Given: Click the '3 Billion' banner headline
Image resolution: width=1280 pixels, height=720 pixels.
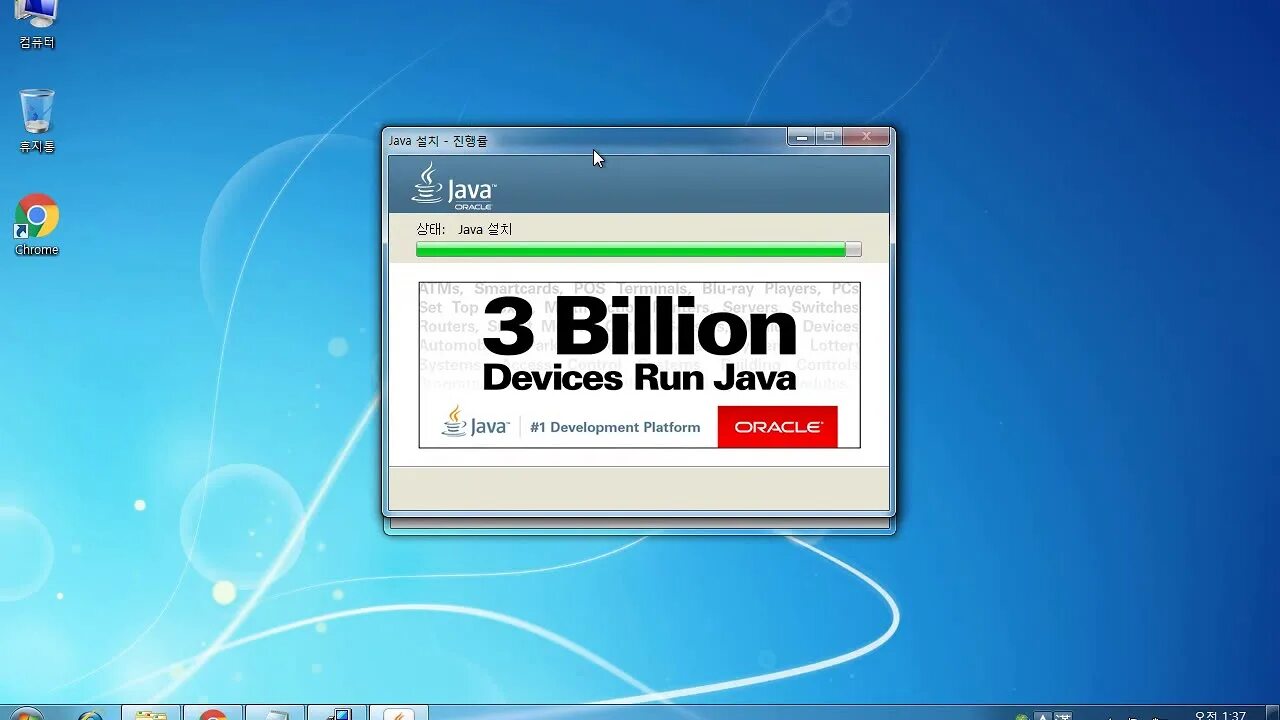Looking at the screenshot, I should (639, 326).
